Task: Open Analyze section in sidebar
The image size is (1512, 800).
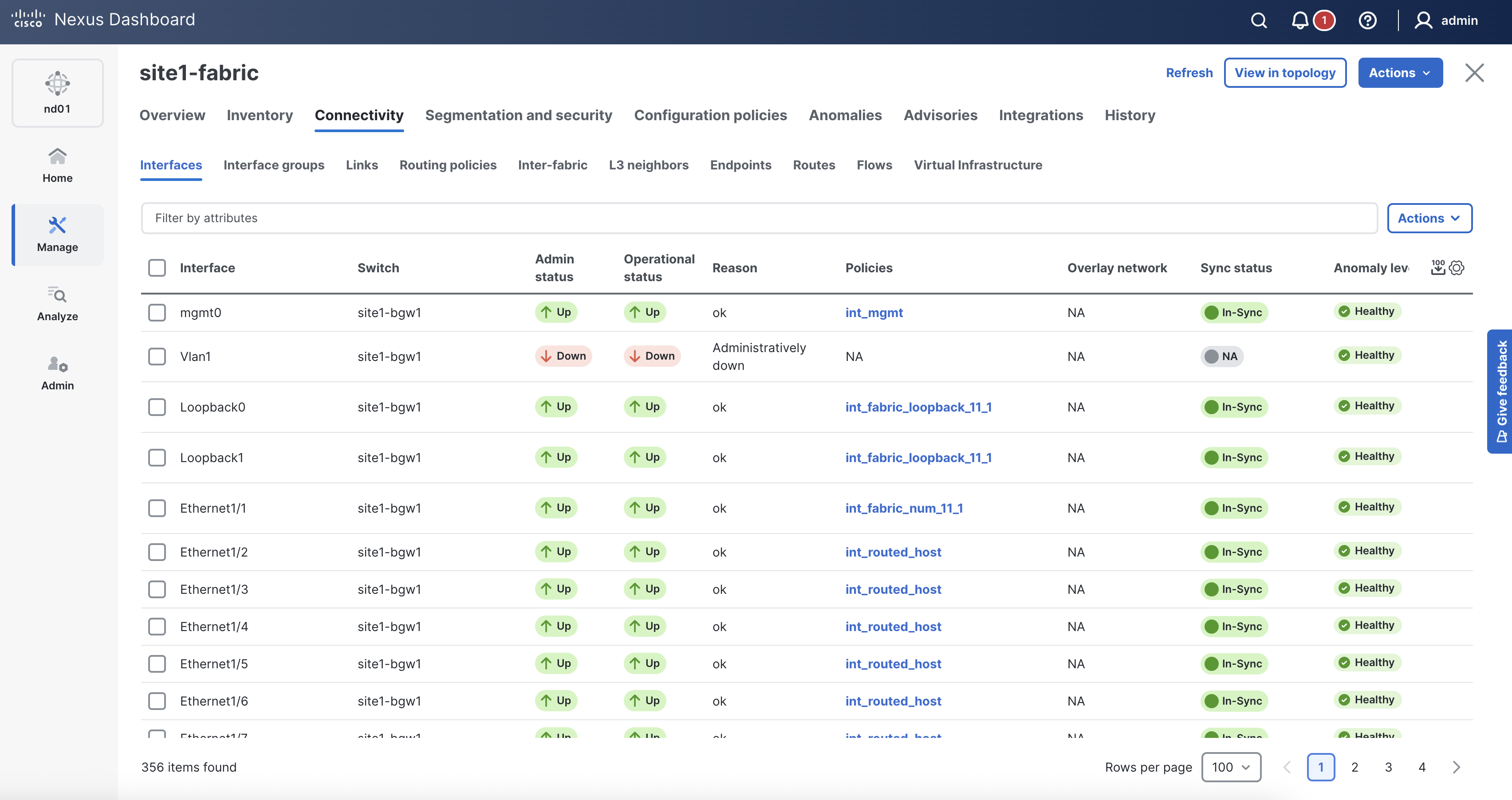Action: (x=58, y=304)
